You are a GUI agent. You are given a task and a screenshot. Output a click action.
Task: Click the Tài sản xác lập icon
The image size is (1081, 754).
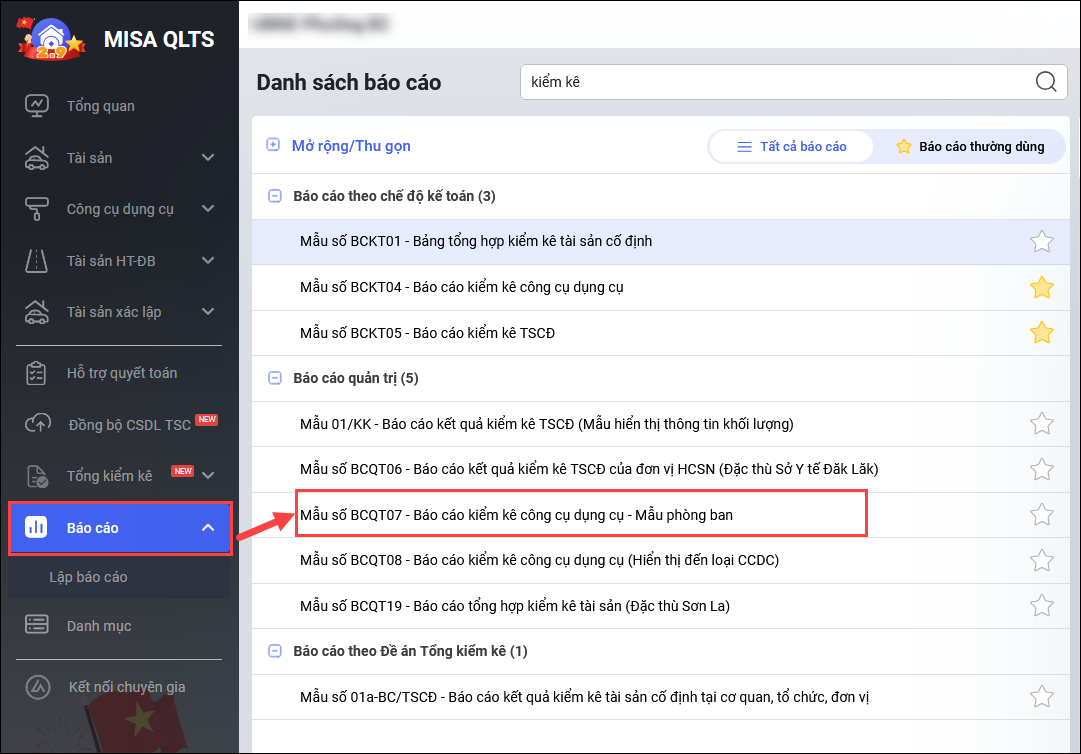[37, 312]
